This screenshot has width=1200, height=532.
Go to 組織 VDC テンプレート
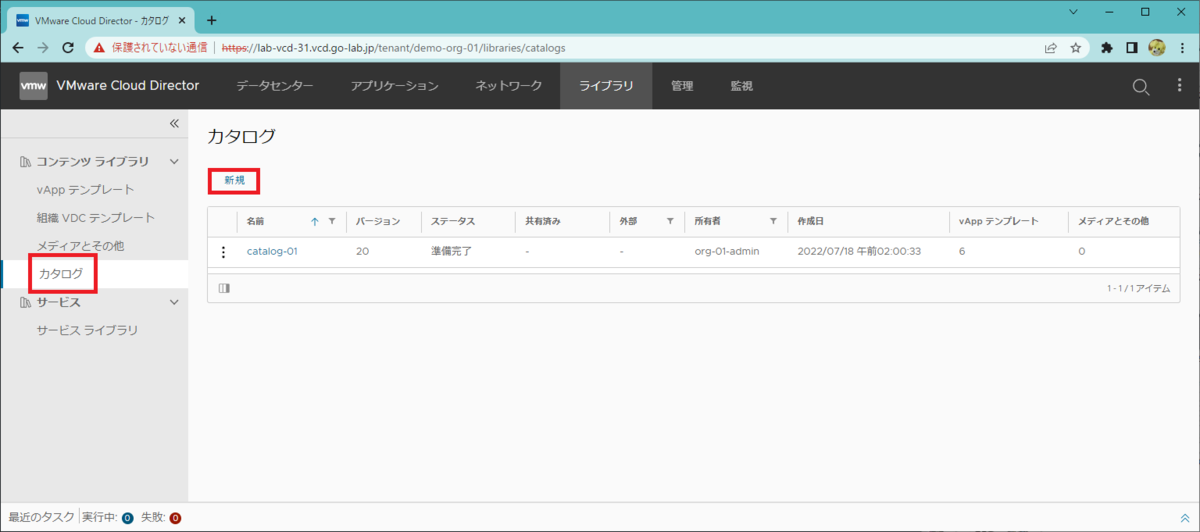click(96, 217)
